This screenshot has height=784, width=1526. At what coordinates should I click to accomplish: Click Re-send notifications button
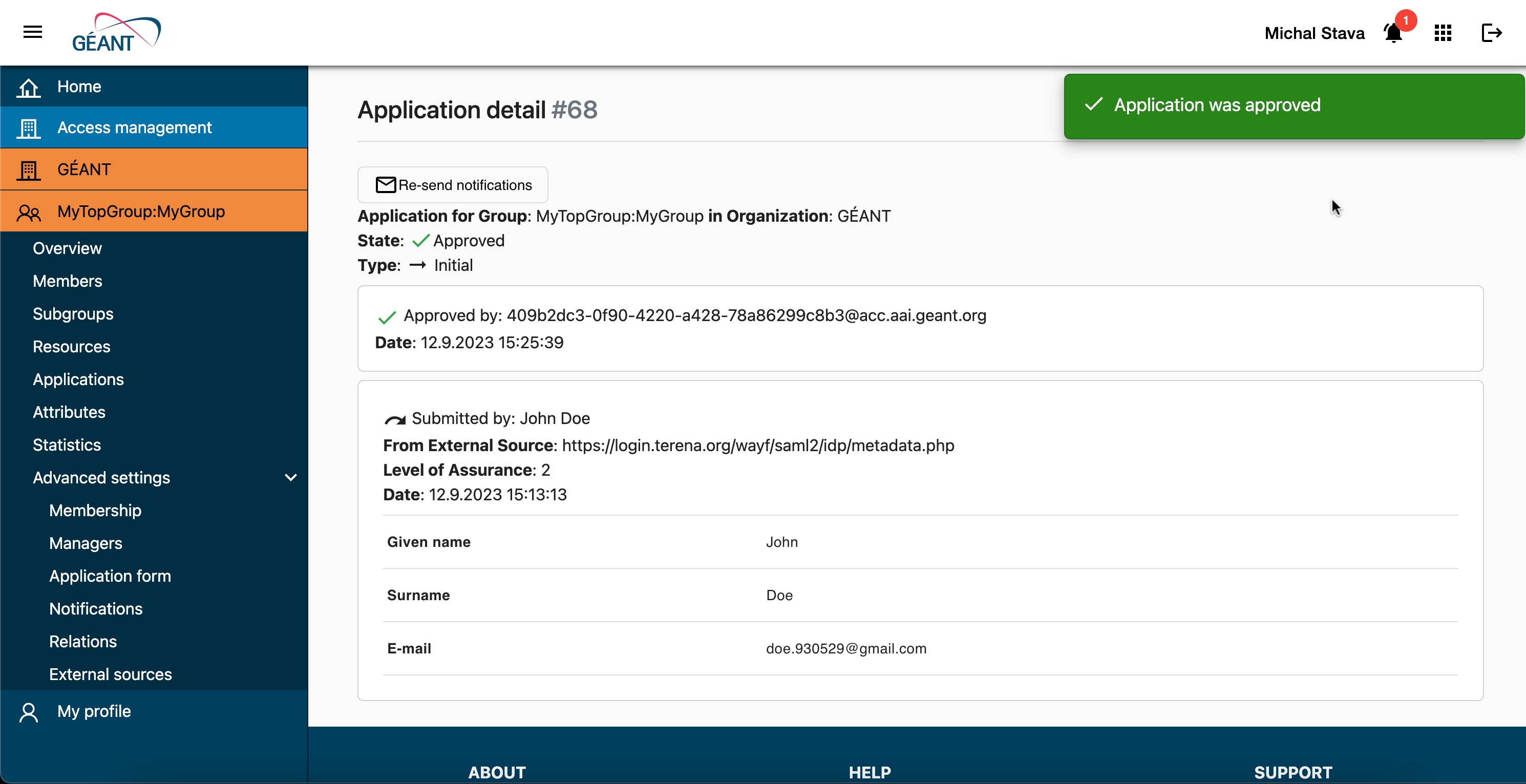click(453, 185)
